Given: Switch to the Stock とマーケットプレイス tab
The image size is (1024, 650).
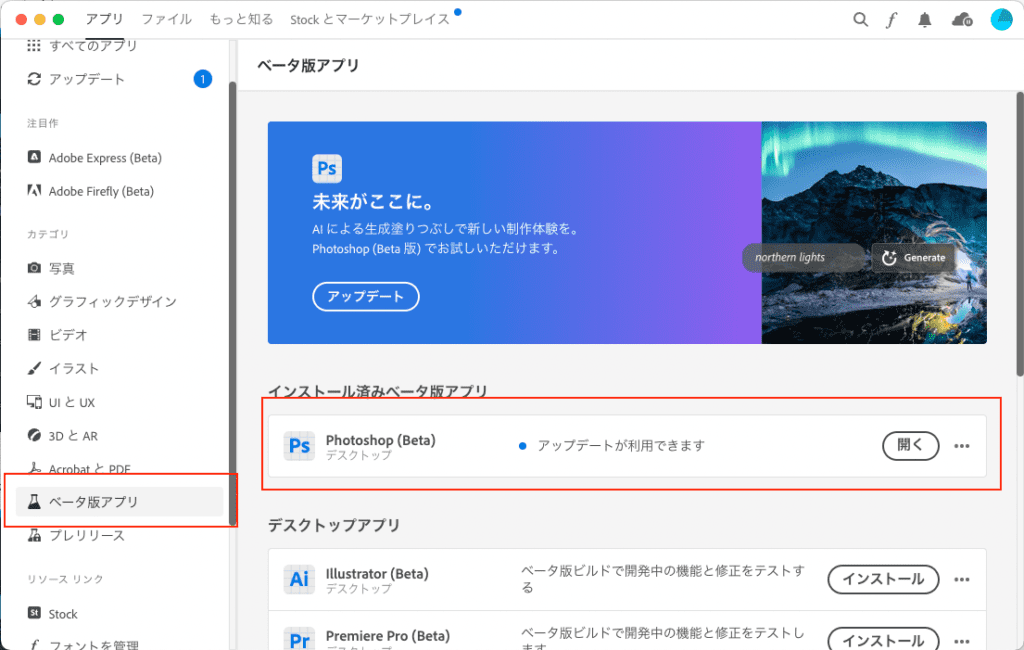Looking at the screenshot, I should (369, 19).
